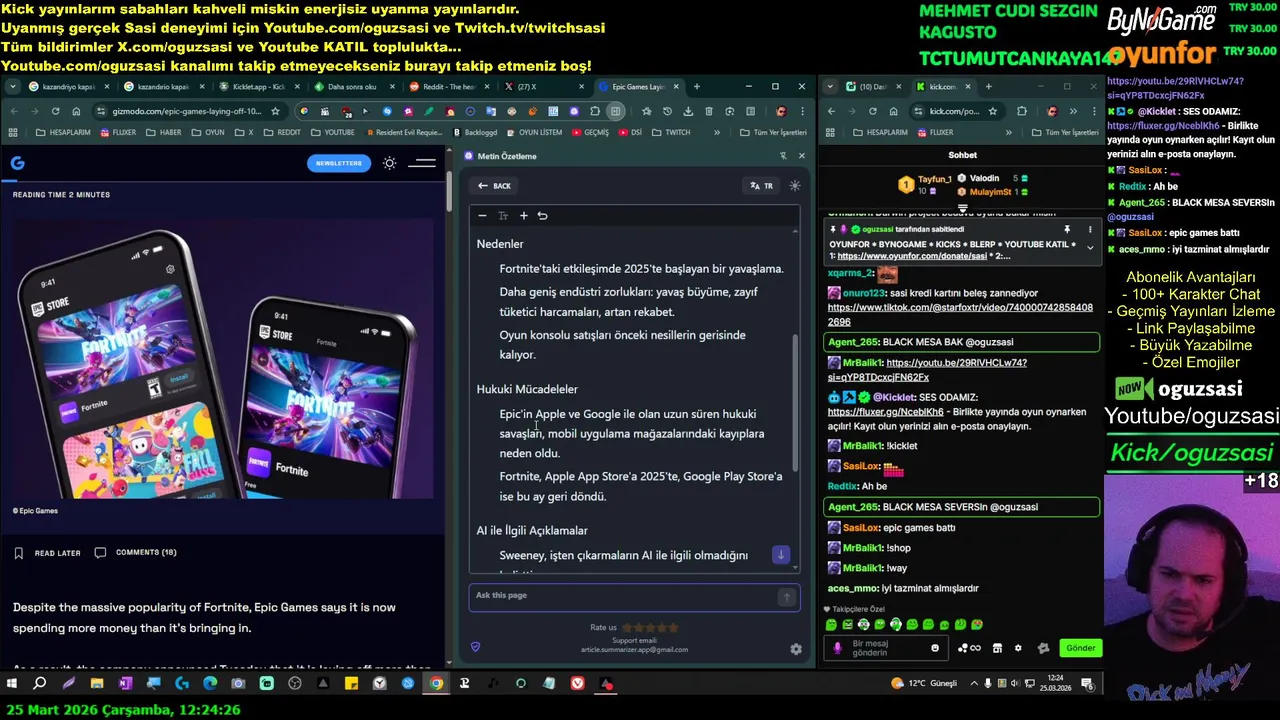Expand hidden bookmarks chevron in left window

click(x=716, y=132)
